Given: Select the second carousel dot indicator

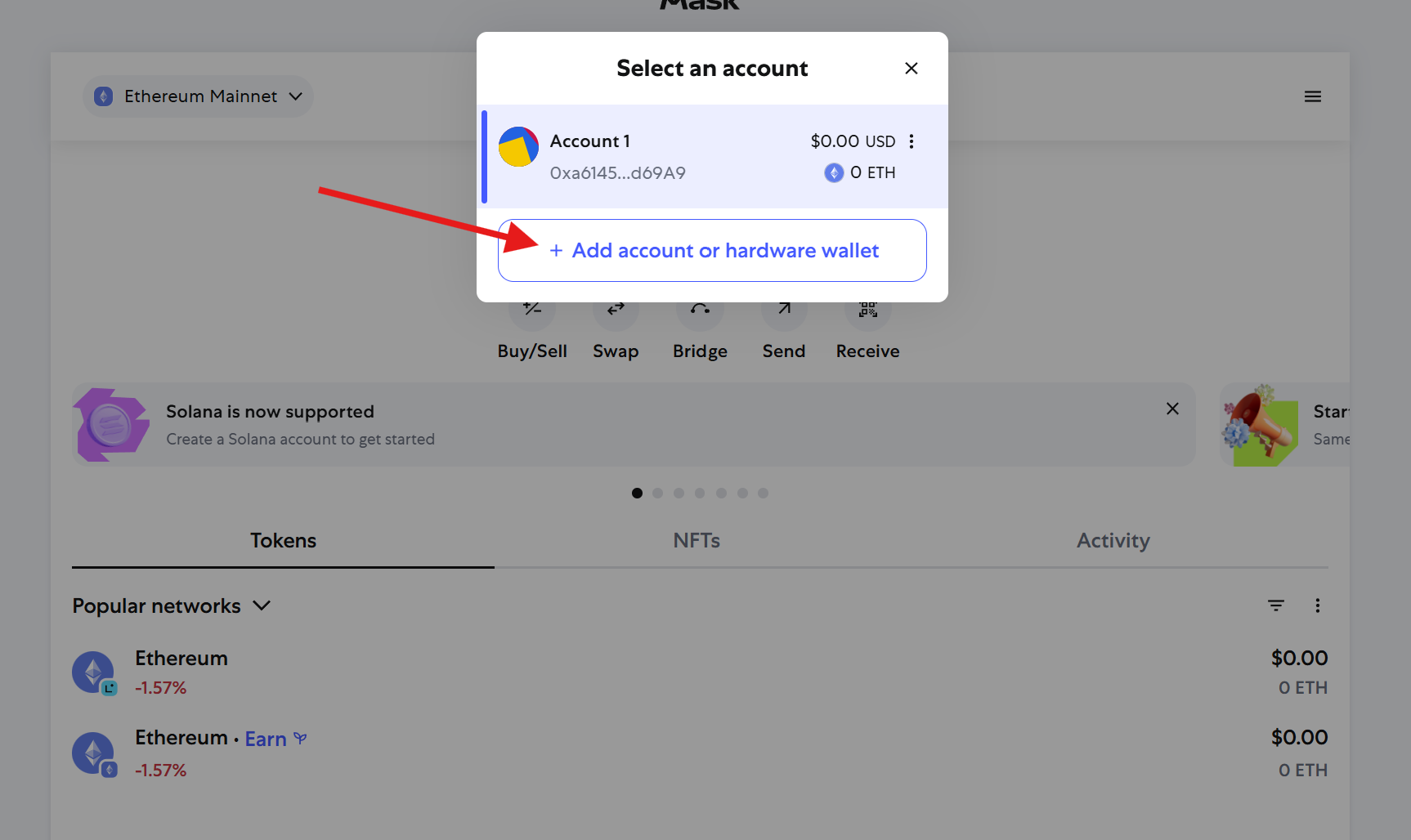Looking at the screenshot, I should (658, 493).
